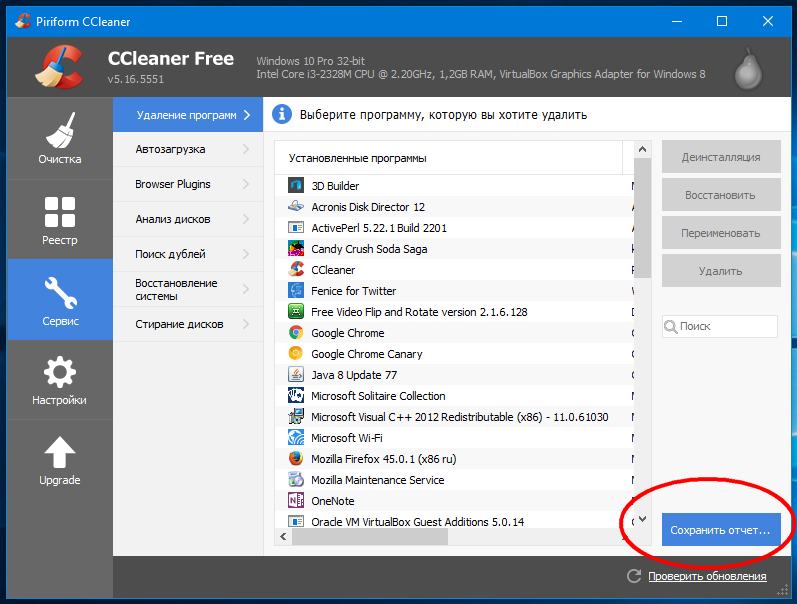This screenshot has height=604, width=797.
Task: Open the Автозагрузка tab
Action: [x=188, y=149]
